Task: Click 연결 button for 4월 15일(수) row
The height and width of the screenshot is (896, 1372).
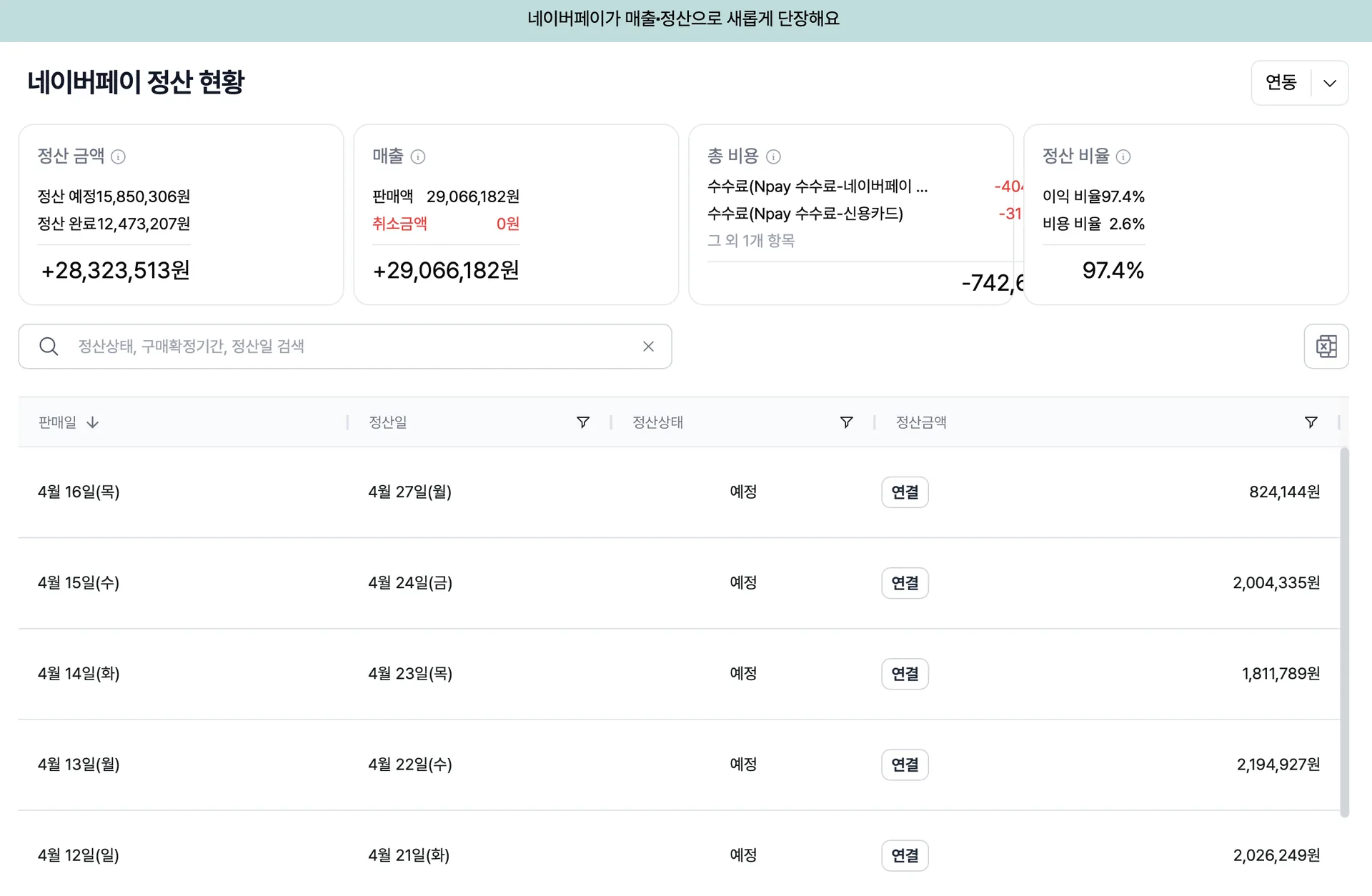Action: pyautogui.click(x=905, y=583)
